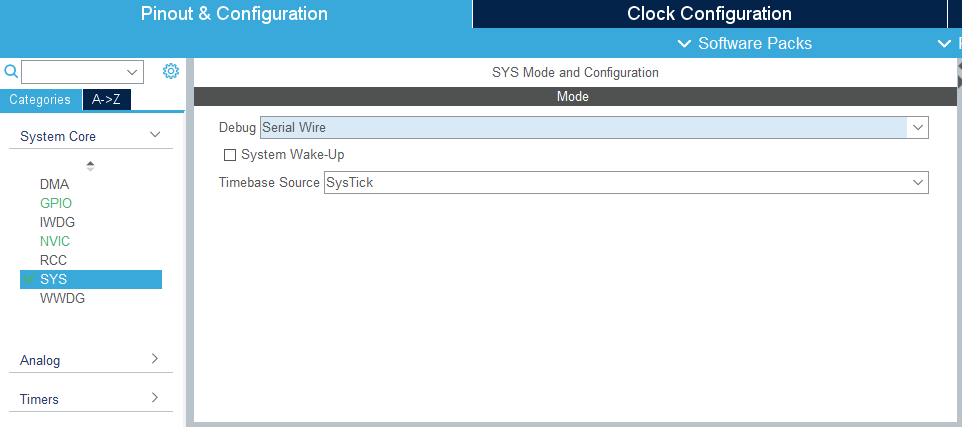Select the Categories tab
This screenshot has width=962, height=427.
[40, 99]
